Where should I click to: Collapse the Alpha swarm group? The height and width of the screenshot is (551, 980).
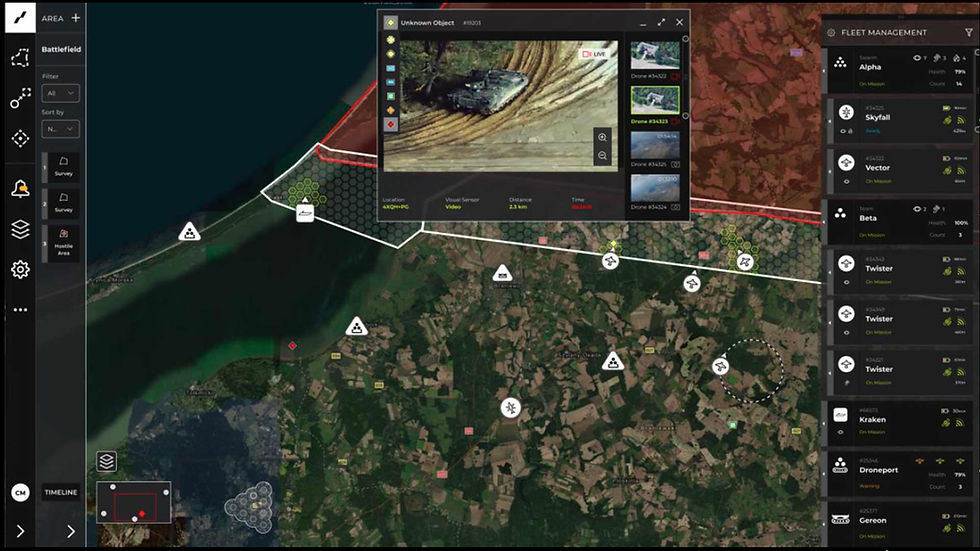[x=824, y=71]
